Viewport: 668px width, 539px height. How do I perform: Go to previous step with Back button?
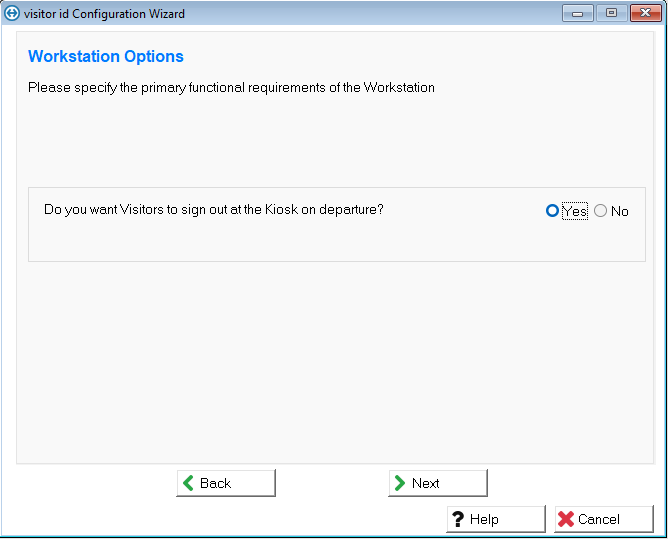[x=226, y=483]
